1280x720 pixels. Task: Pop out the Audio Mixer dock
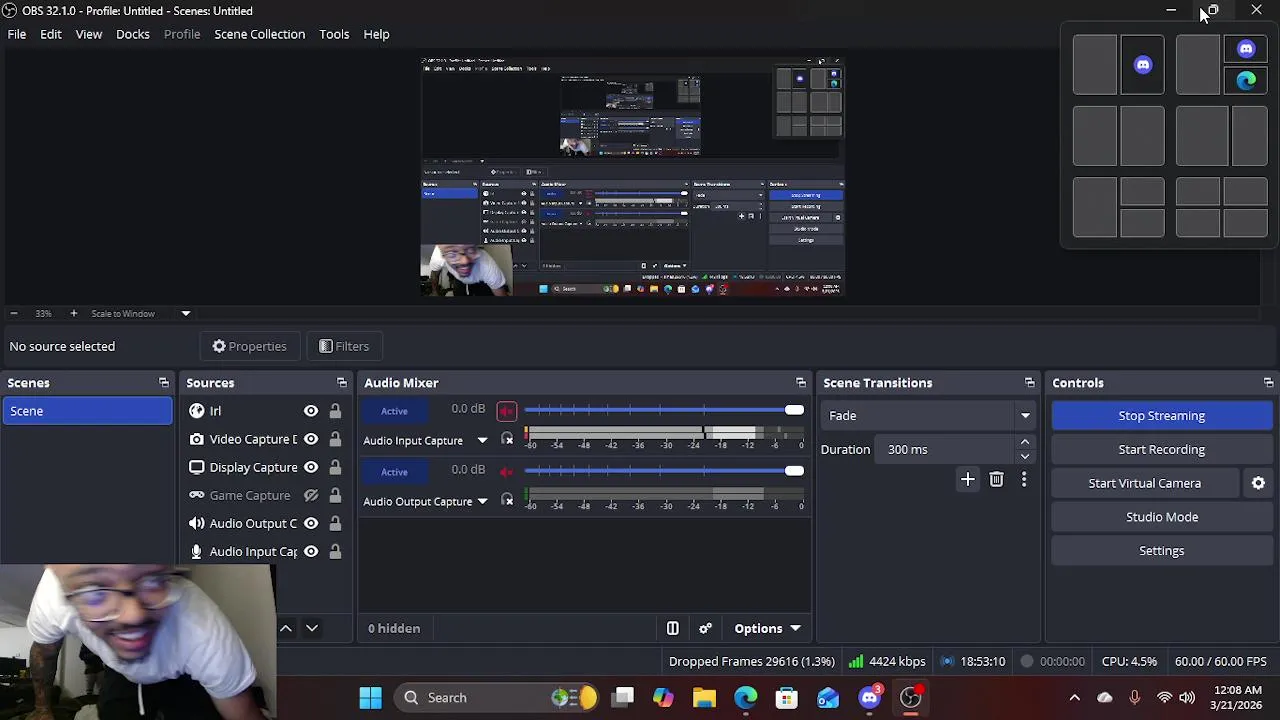[801, 383]
